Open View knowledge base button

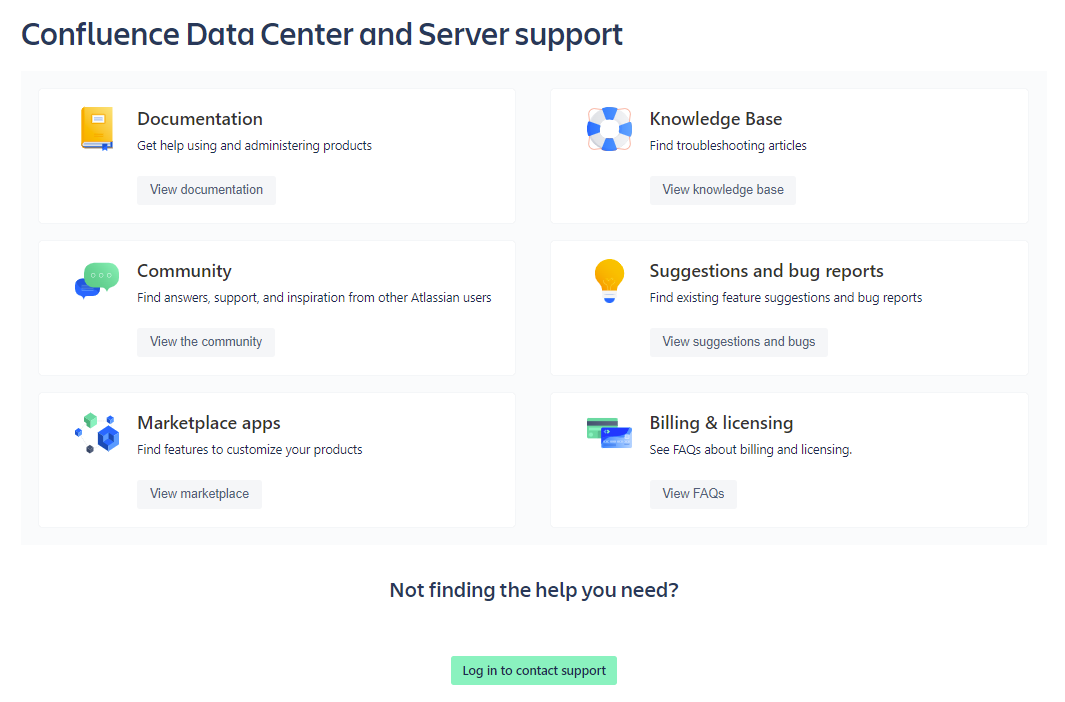723,190
